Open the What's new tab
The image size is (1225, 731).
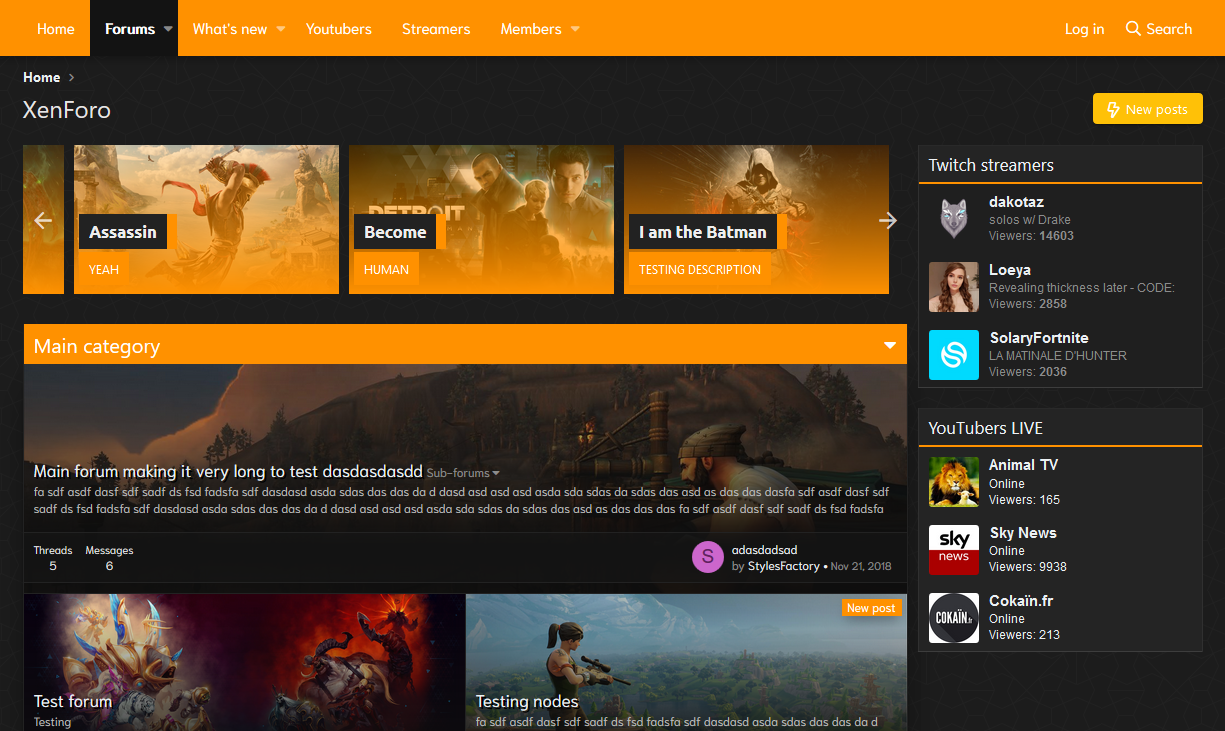coord(230,29)
